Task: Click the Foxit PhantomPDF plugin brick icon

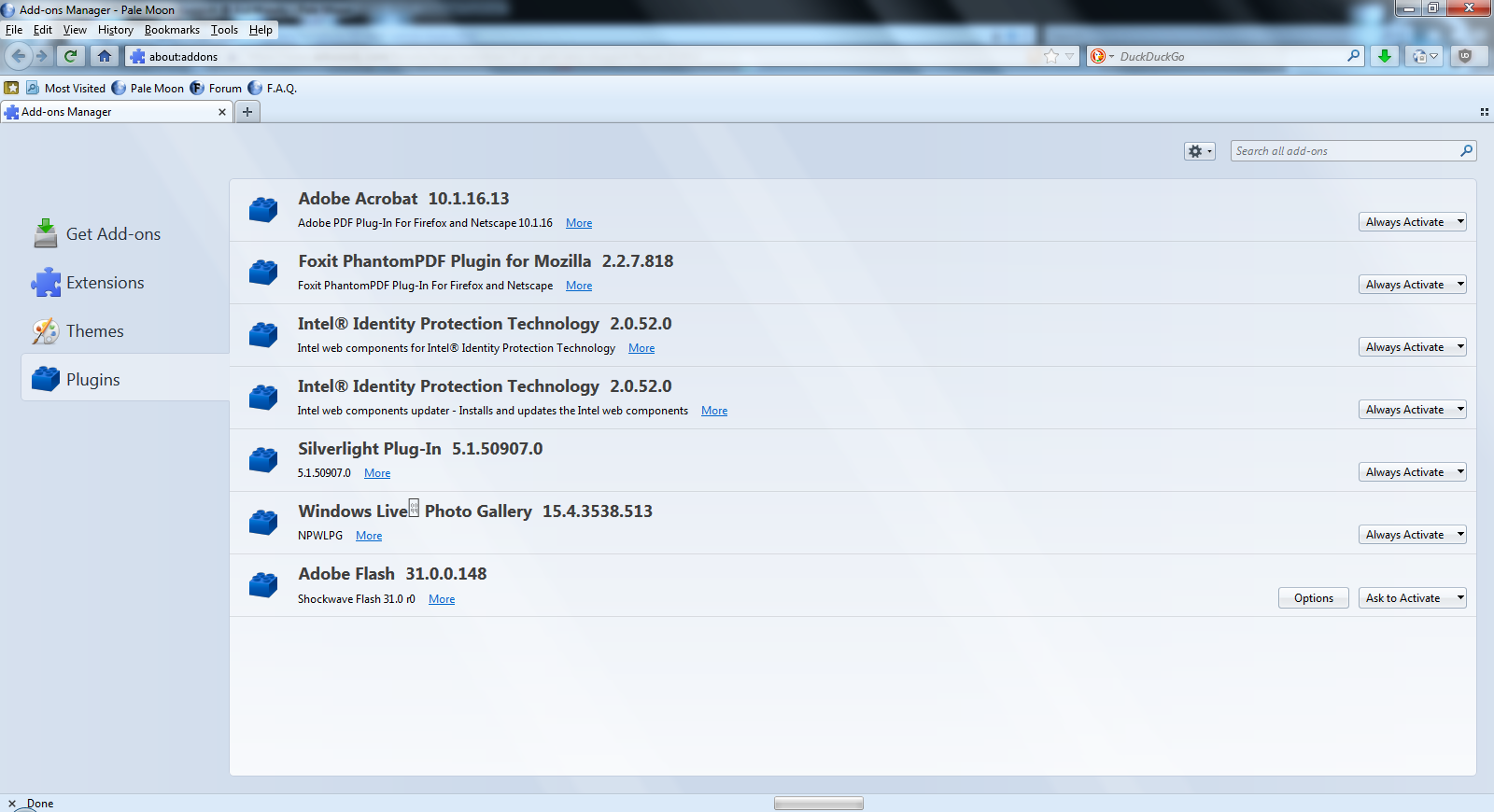Action: [x=263, y=272]
